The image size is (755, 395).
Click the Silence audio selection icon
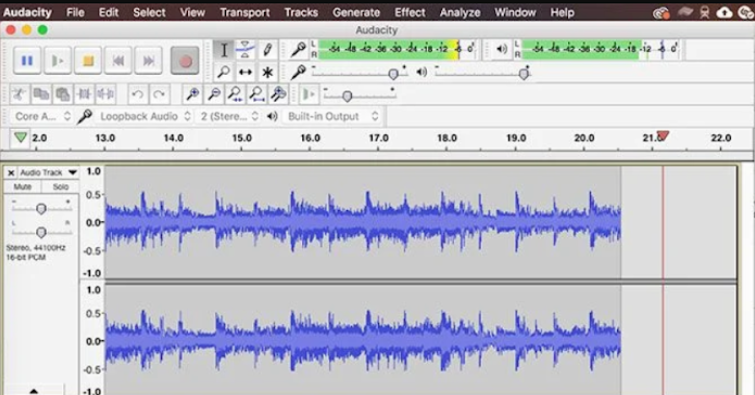pos(105,94)
